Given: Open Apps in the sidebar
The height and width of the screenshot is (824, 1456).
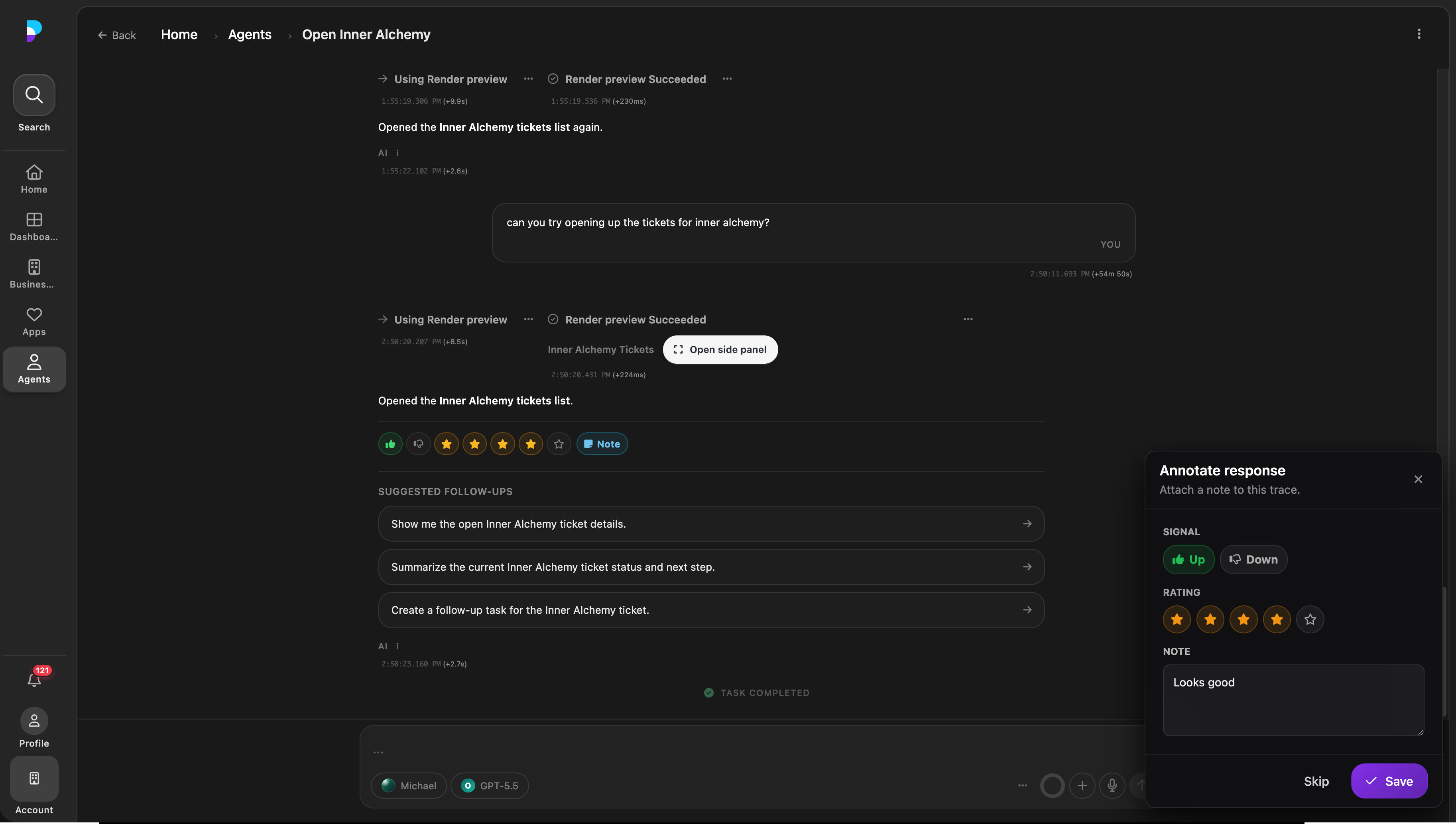Looking at the screenshot, I should [x=34, y=321].
